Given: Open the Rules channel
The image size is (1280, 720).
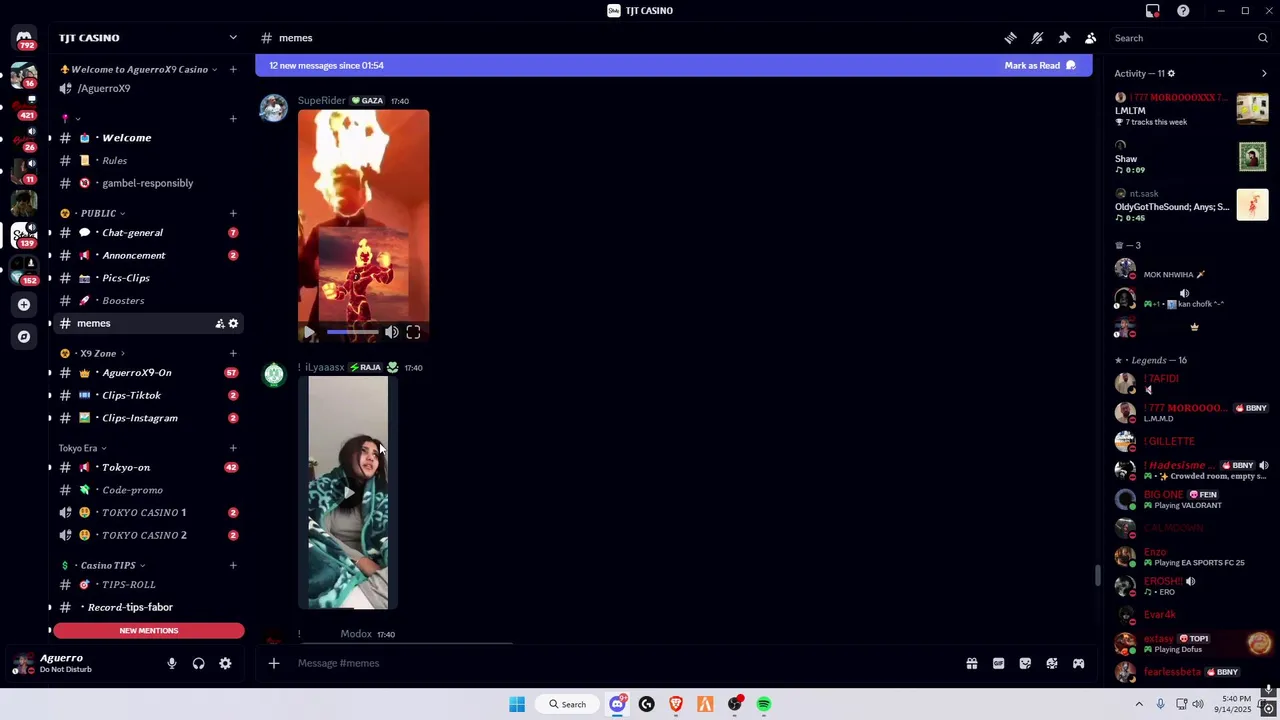Looking at the screenshot, I should 148,161.
